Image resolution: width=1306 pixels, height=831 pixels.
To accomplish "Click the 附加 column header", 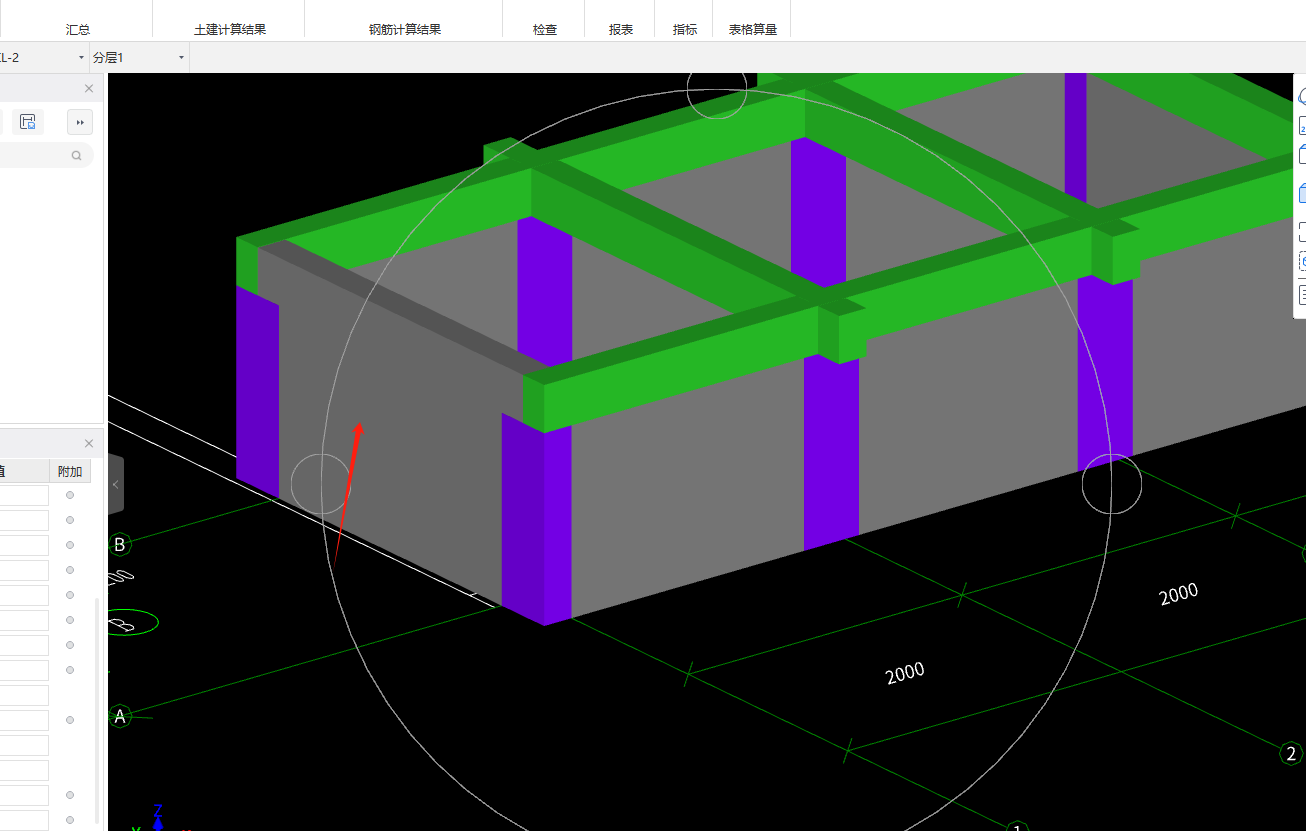I will 70,471.
